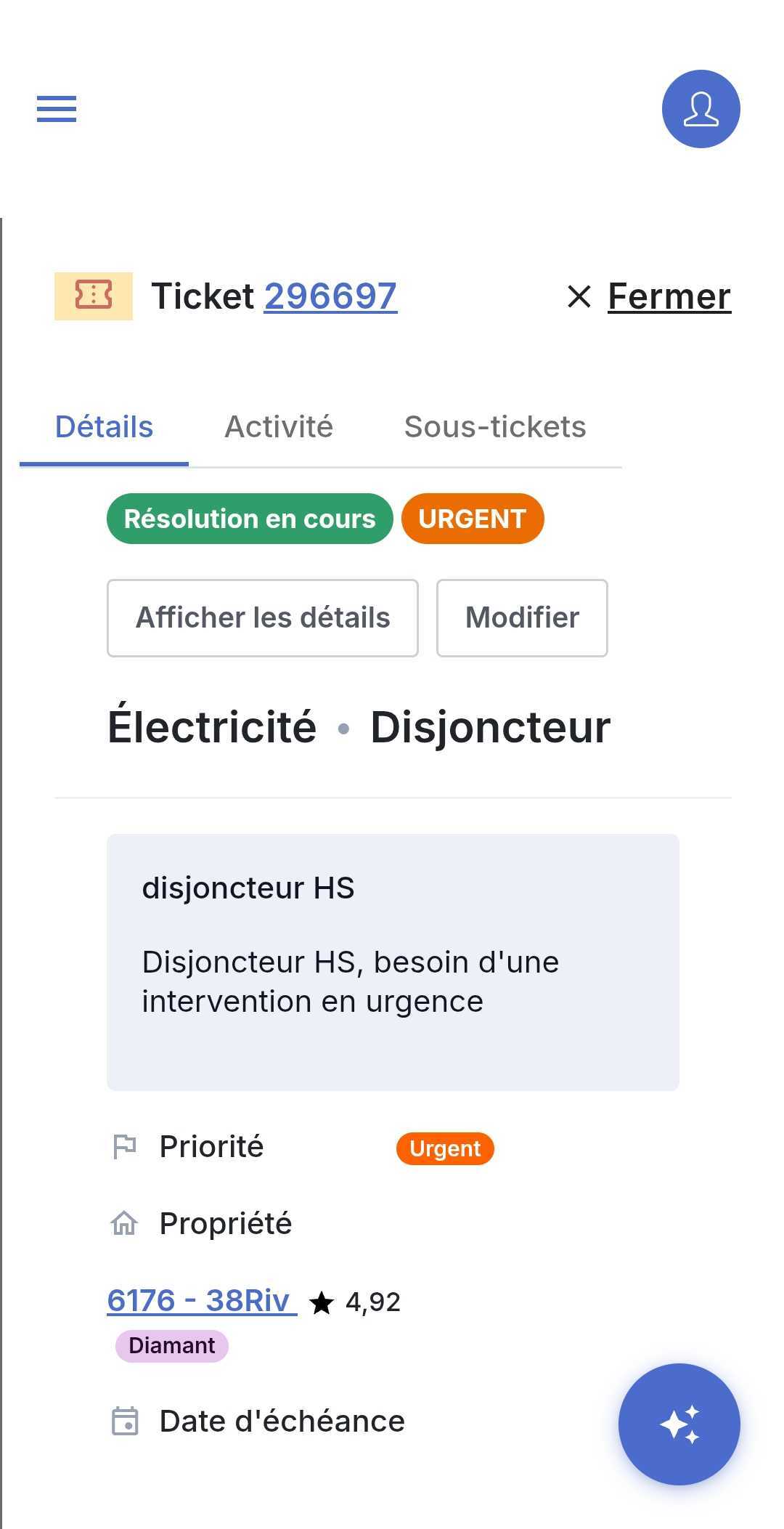Switch to the Activité tab
Image resolution: width=784 pixels, height=1529 pixels.
[x=279, y=426]
